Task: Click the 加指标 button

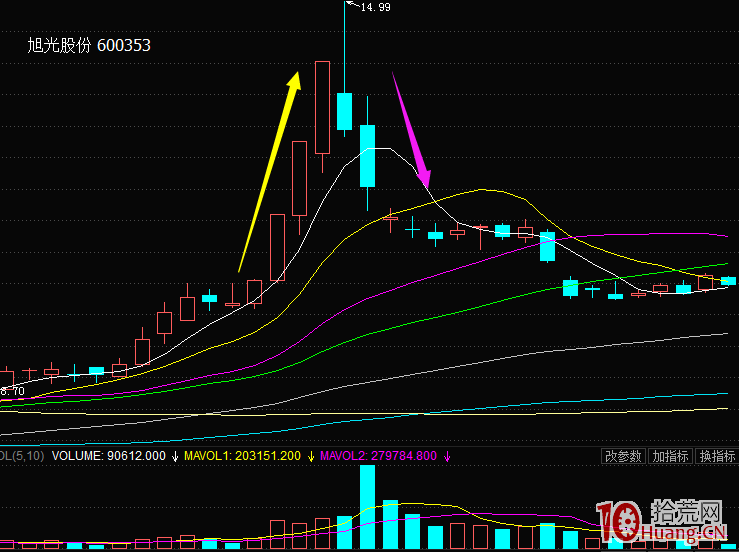Action: point(669,456)
